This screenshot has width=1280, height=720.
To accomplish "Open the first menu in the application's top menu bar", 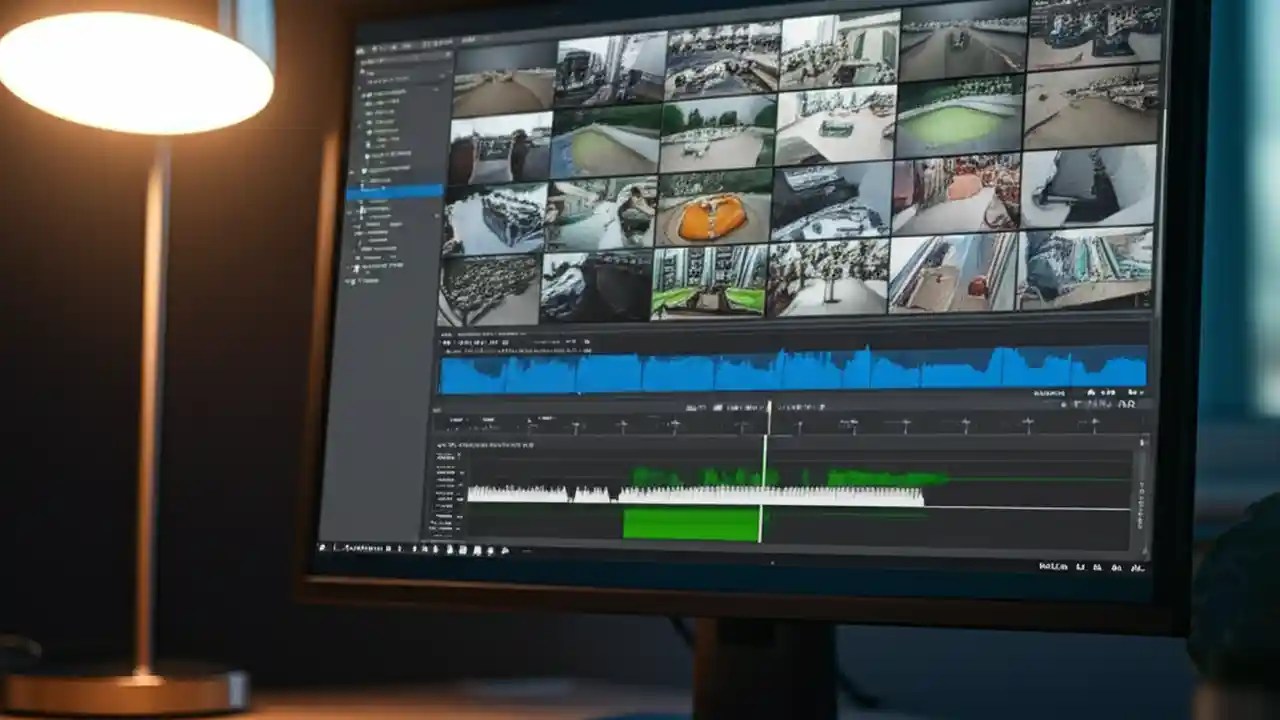I will [x=372, y=42].
